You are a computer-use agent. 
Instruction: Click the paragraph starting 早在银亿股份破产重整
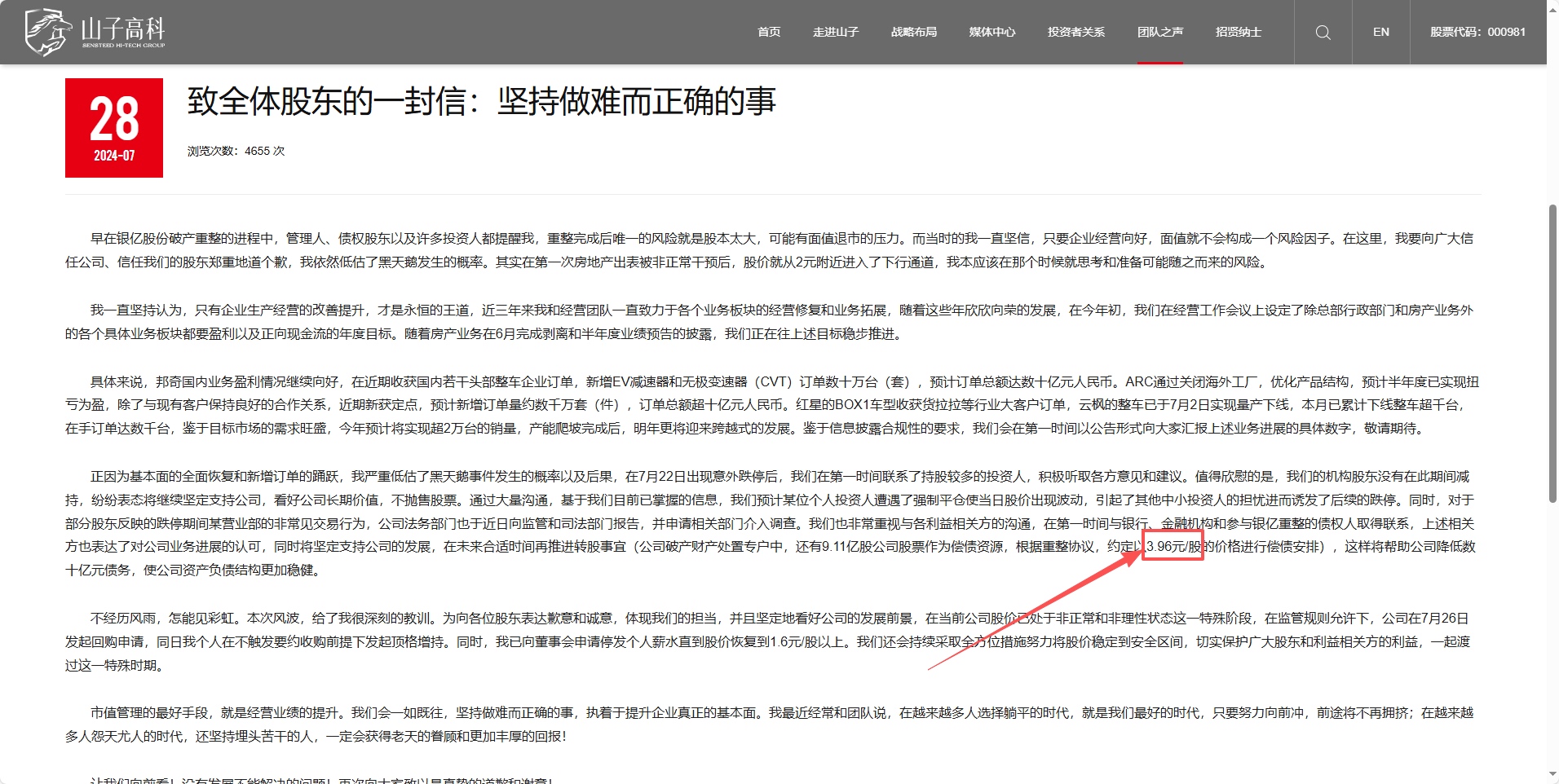coord(770,250)
